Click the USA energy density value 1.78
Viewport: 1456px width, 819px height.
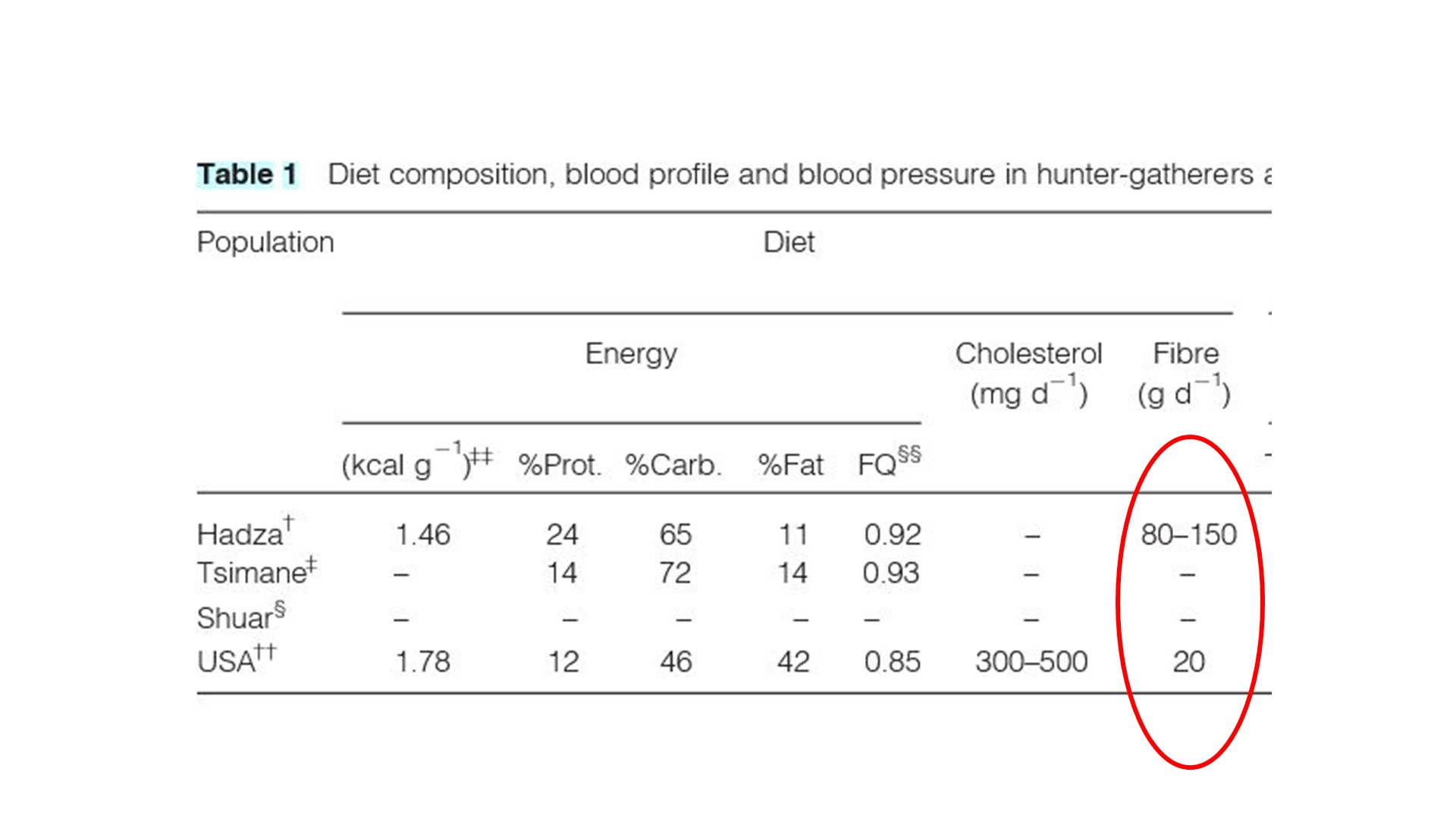[x=423, y=662]
